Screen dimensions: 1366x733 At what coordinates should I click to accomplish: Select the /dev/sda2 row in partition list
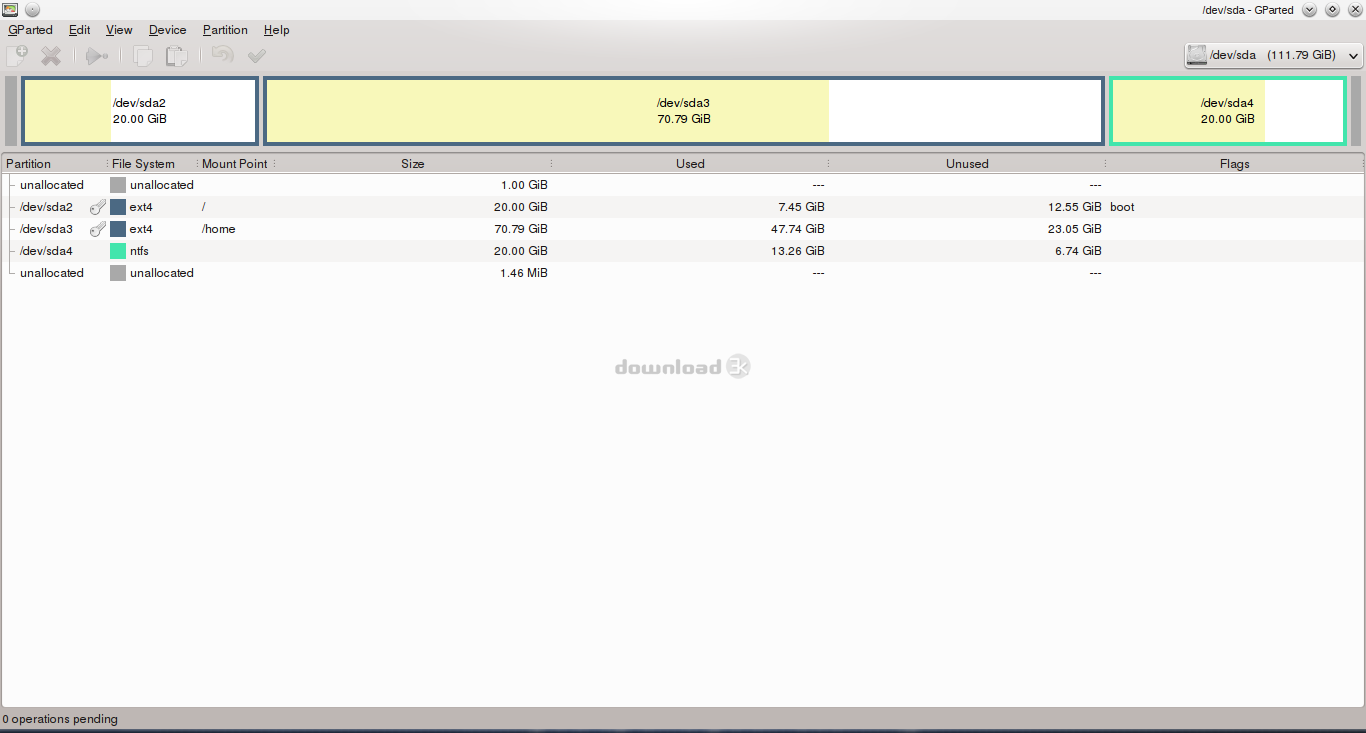(x=683, y=207)
